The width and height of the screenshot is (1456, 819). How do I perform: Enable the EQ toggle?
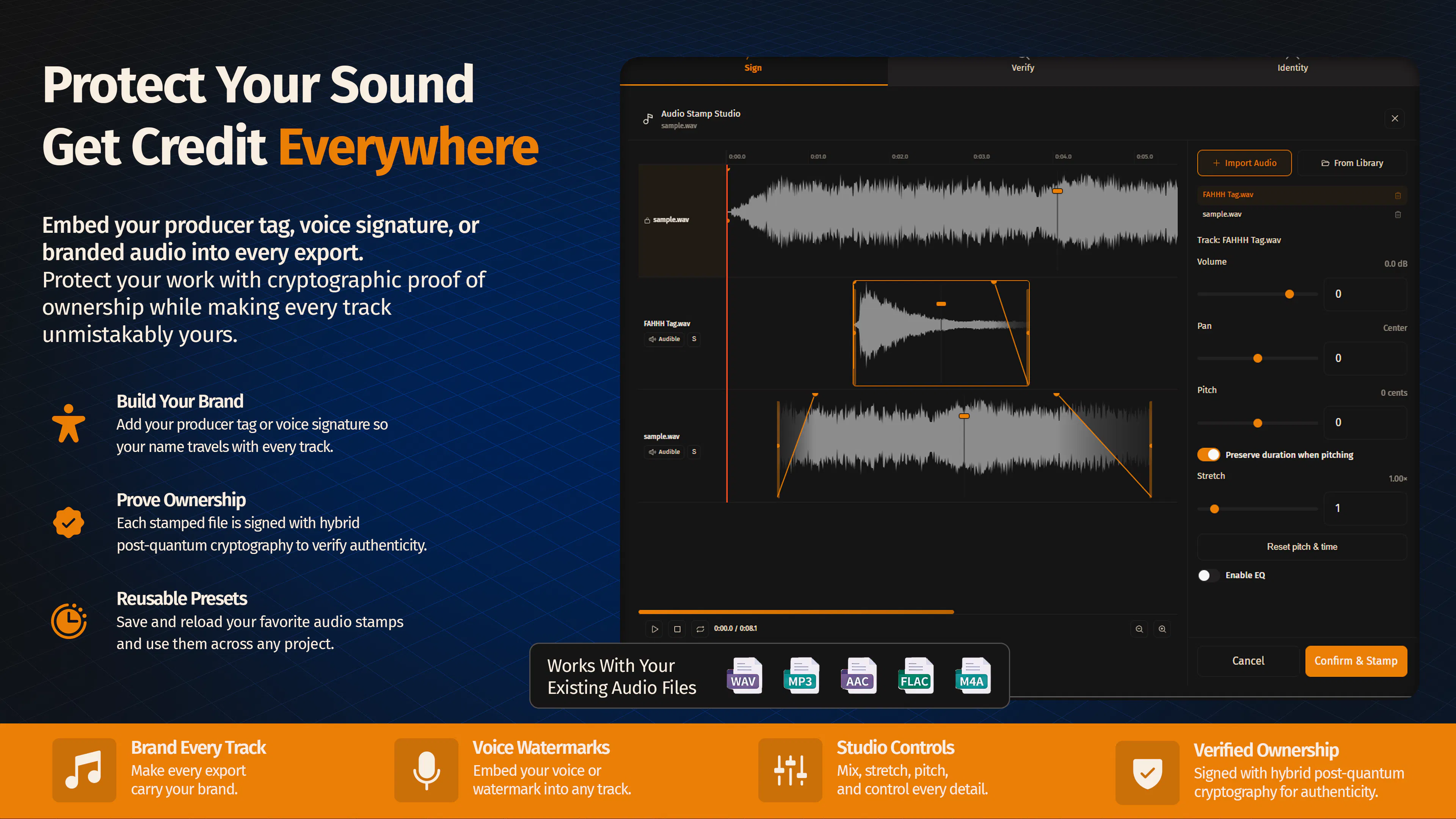1208,575
